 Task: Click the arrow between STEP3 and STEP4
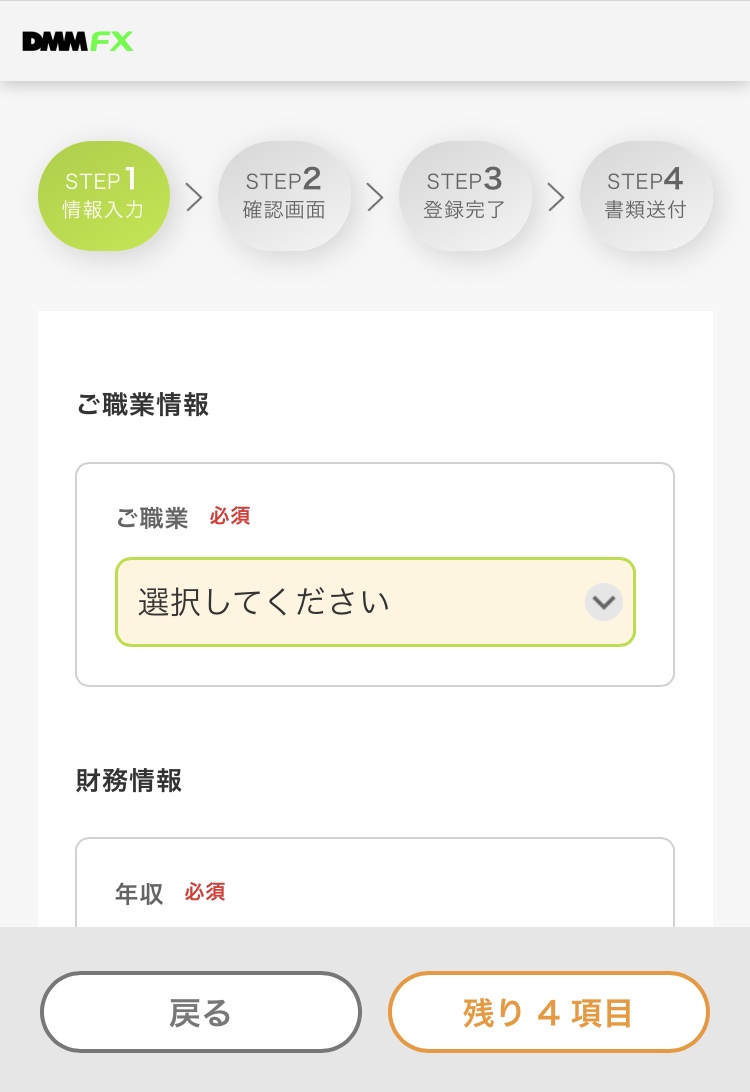556,198
